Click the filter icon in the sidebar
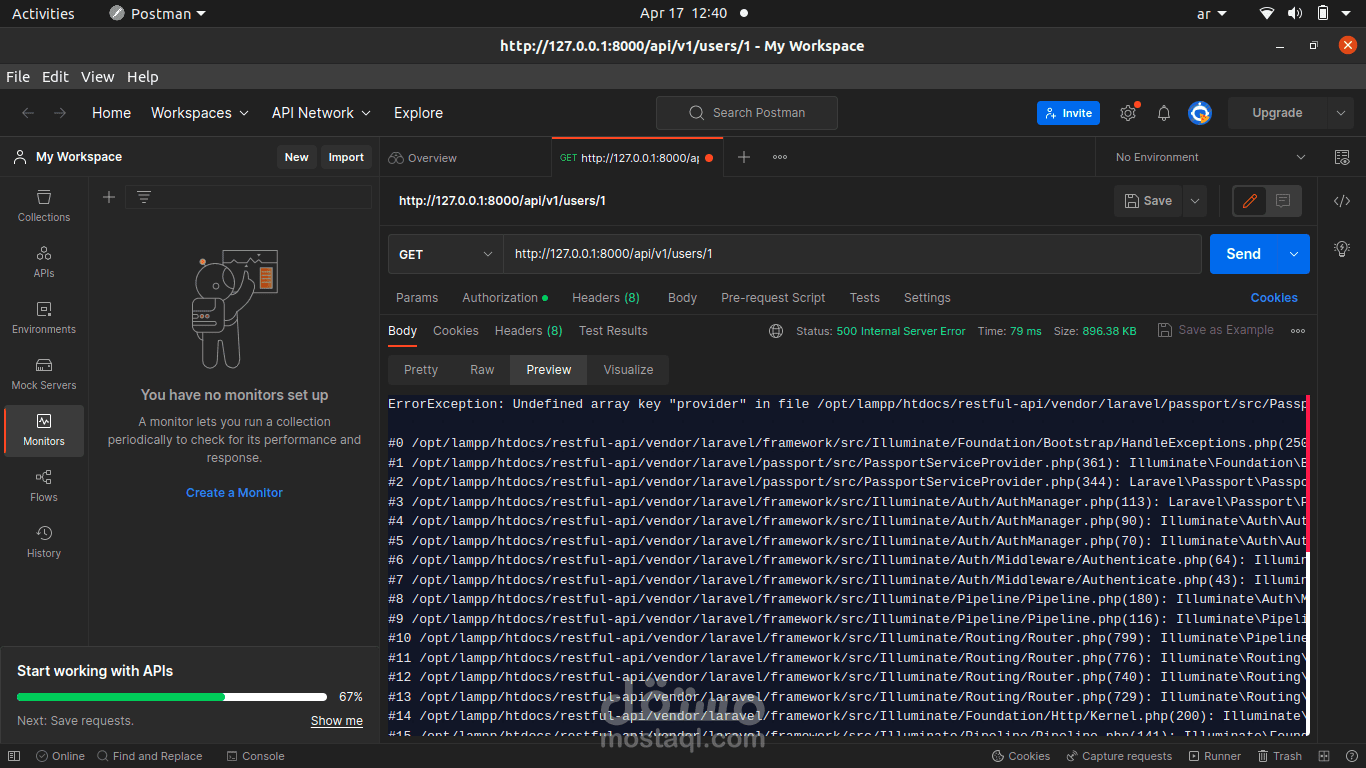The image size is (1366, 768). coord(144,197)
